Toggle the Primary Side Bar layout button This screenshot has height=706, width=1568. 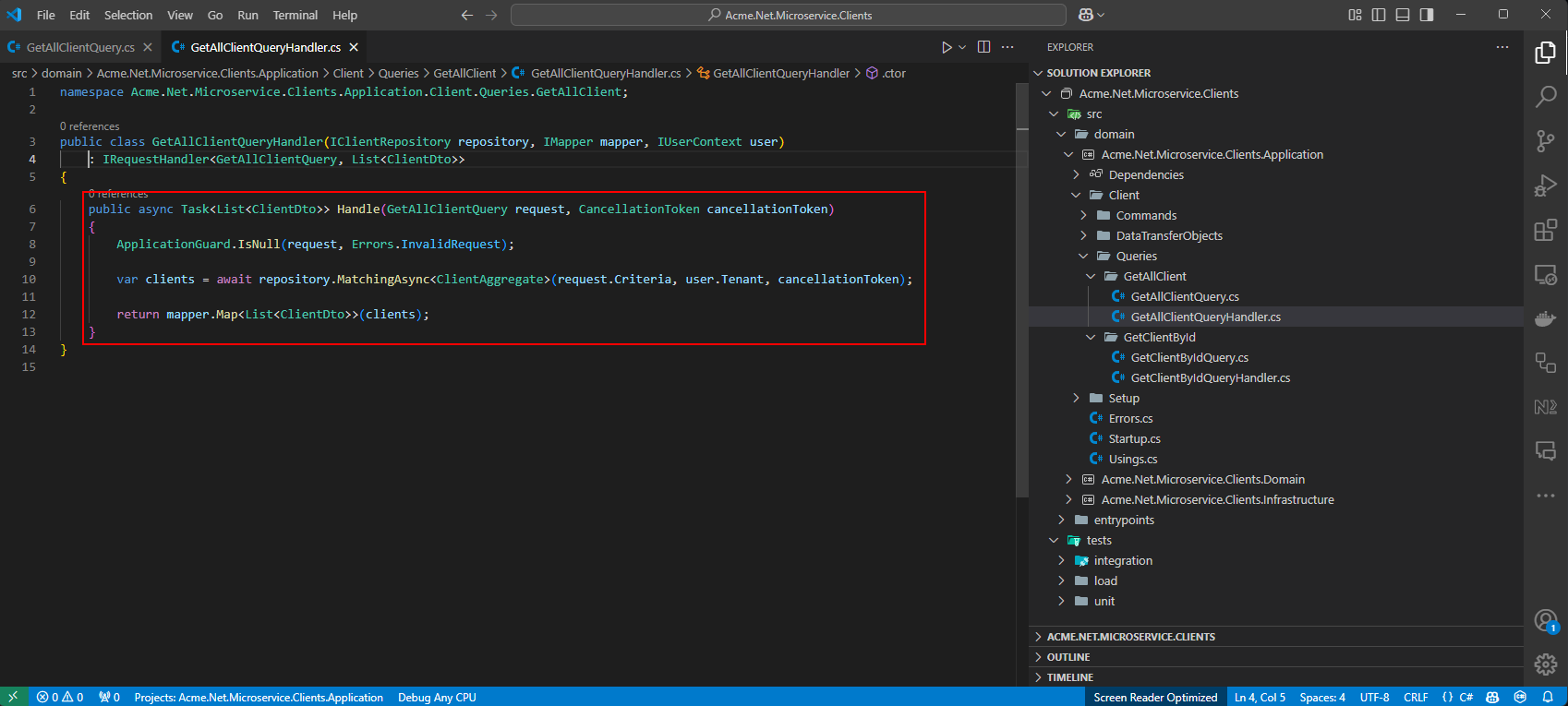(x=1379, y=15)
